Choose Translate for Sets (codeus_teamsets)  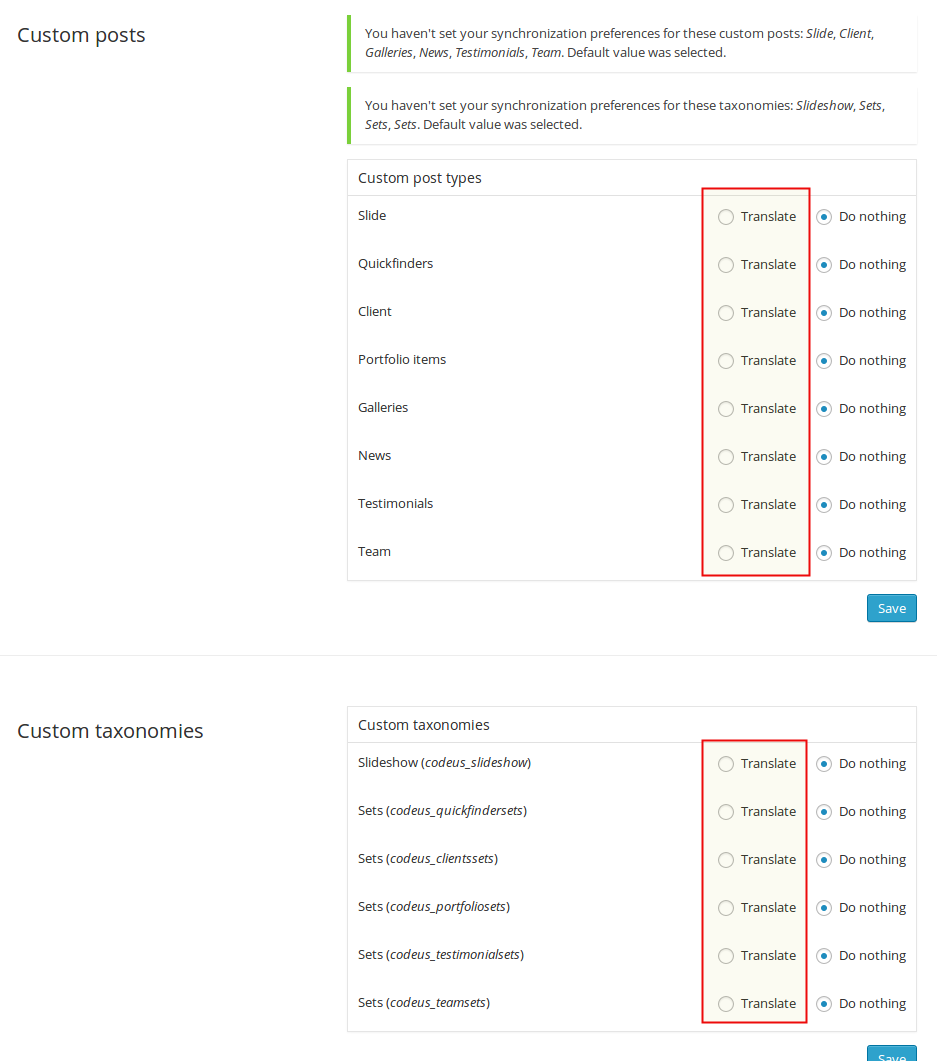point(725,1004)
